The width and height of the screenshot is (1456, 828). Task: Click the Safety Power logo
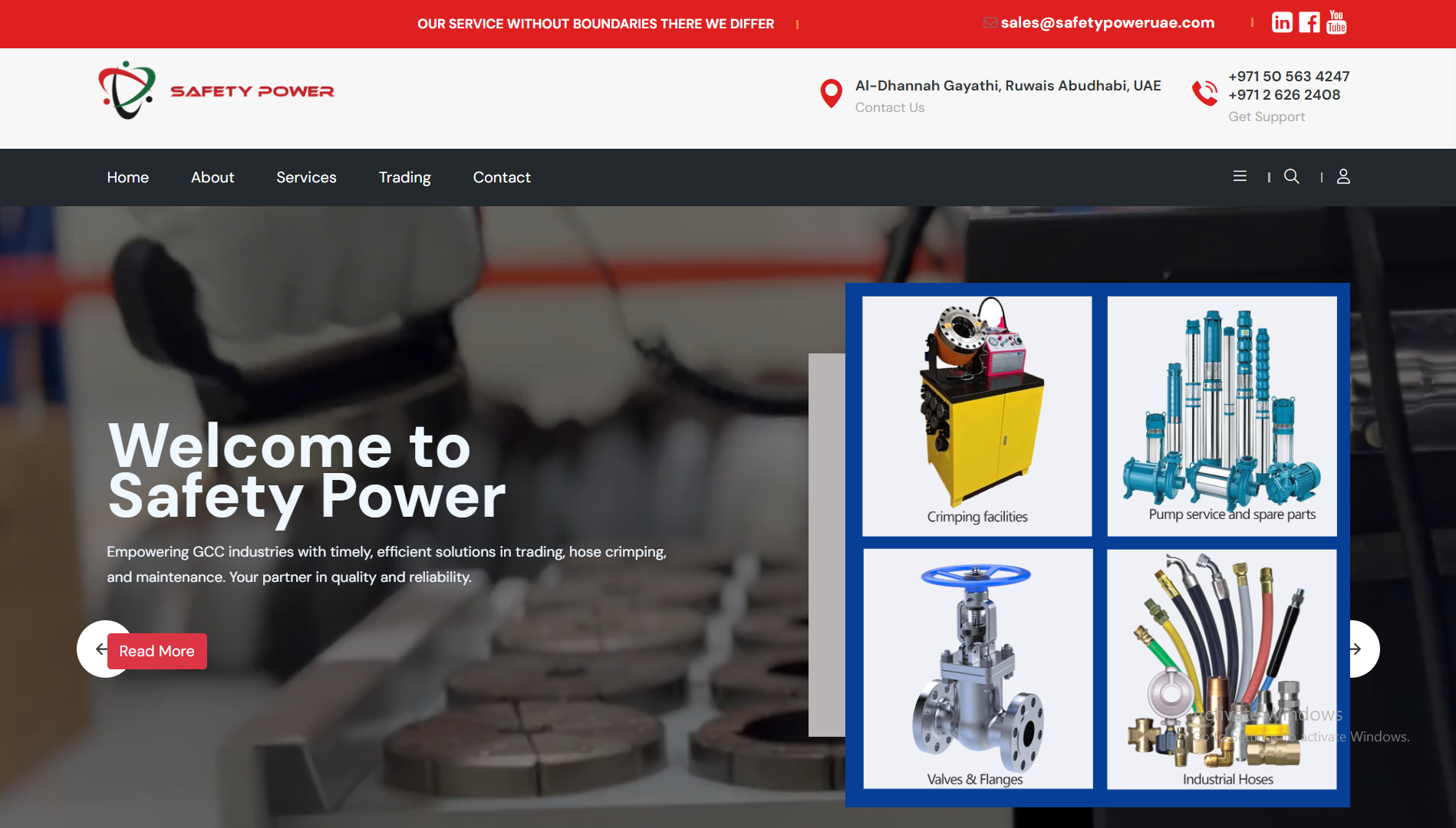point(216,90)
